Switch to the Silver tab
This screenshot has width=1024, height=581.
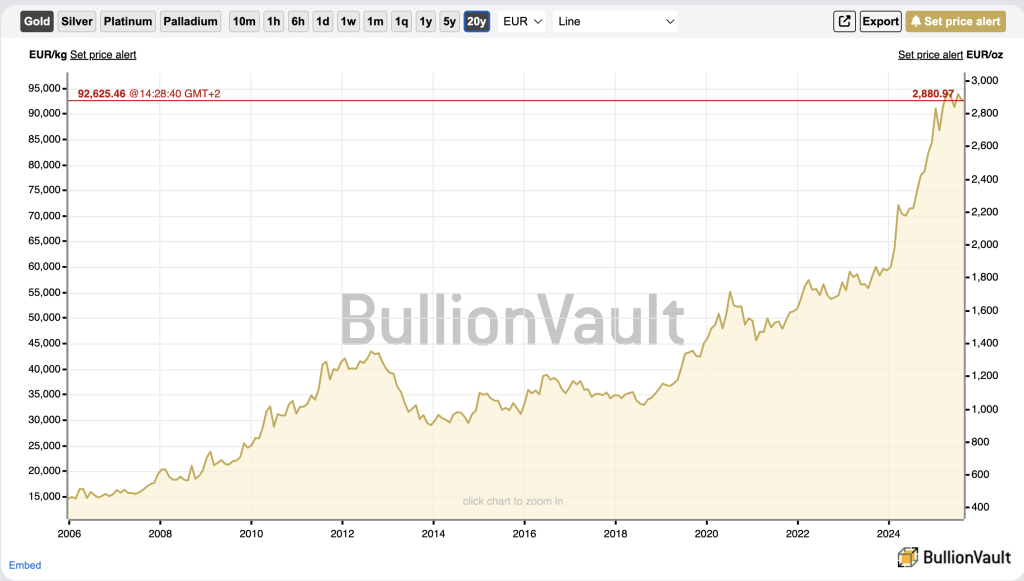[x=77, y=22]
